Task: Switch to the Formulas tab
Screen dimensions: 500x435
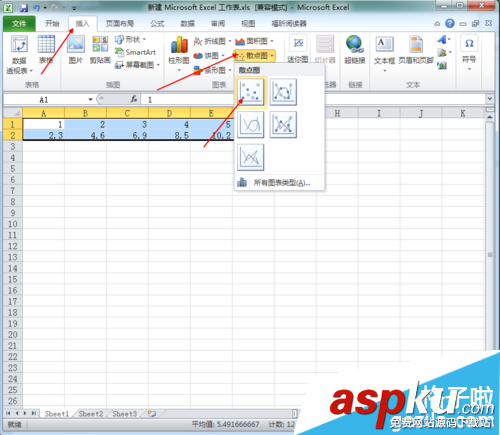Action: 157,24
